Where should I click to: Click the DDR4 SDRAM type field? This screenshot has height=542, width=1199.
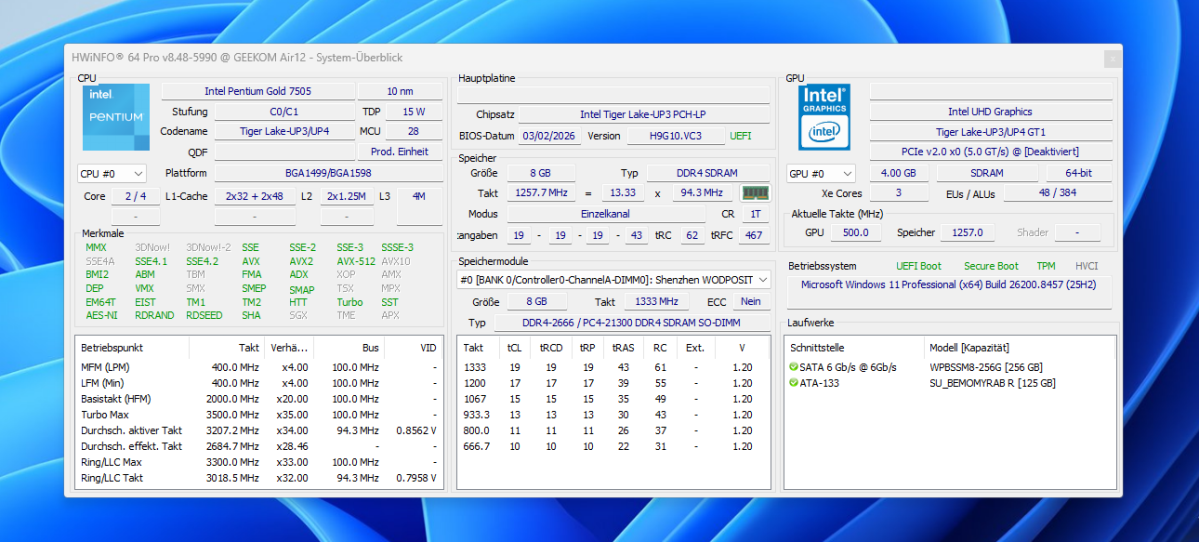tap(708, 174)
